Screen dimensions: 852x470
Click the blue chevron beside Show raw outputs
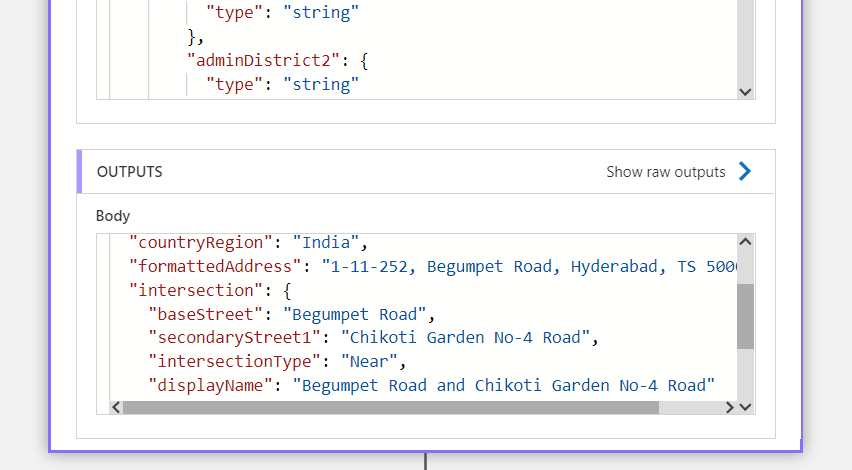pos(744,172)
